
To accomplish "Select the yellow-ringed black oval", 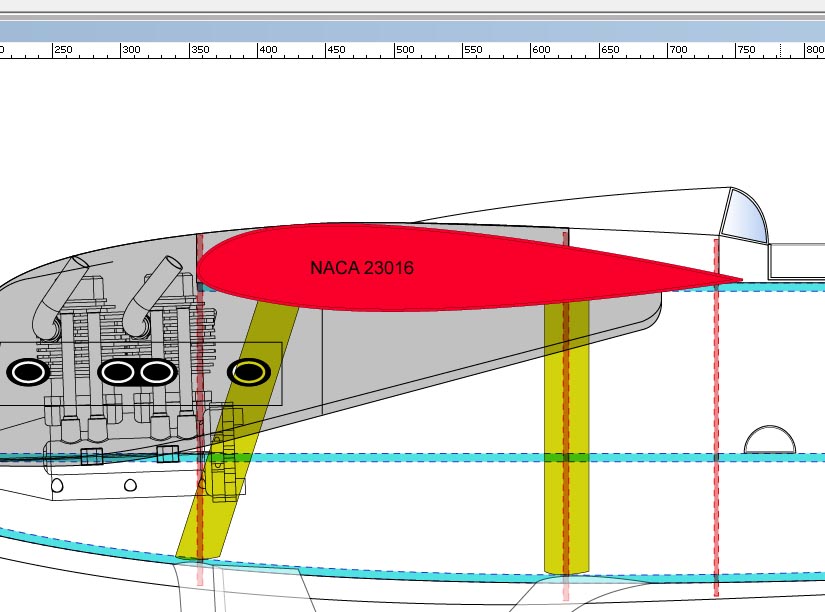I will [248, 372].
